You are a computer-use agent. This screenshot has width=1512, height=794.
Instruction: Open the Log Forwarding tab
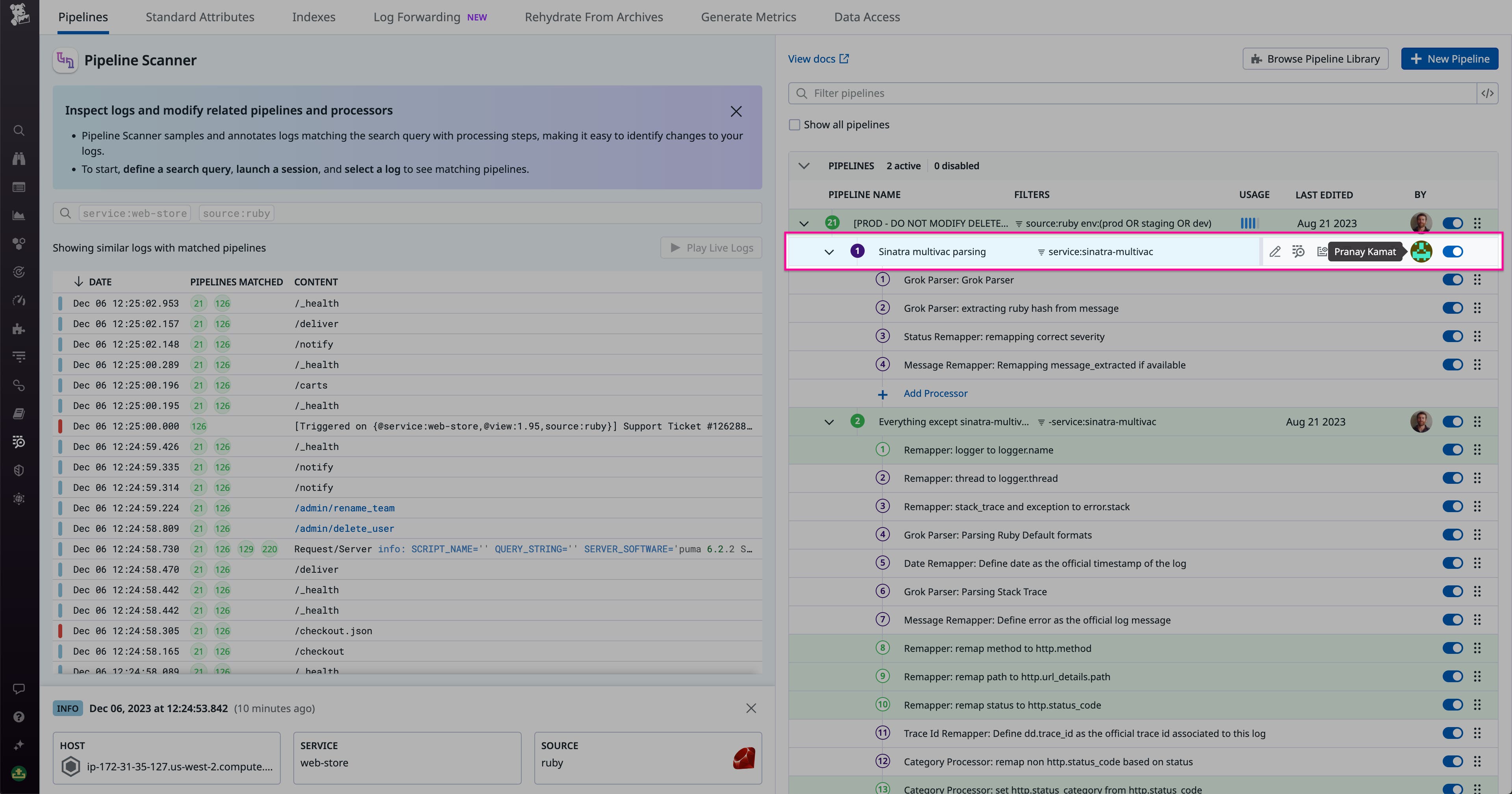tap(417, 17)
